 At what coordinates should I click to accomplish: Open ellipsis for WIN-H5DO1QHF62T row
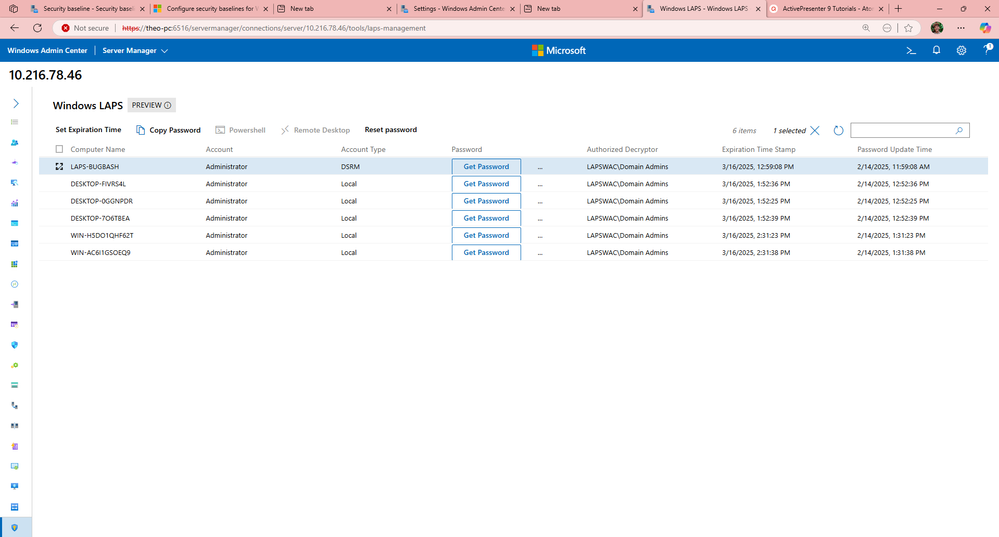pos(540,236)
